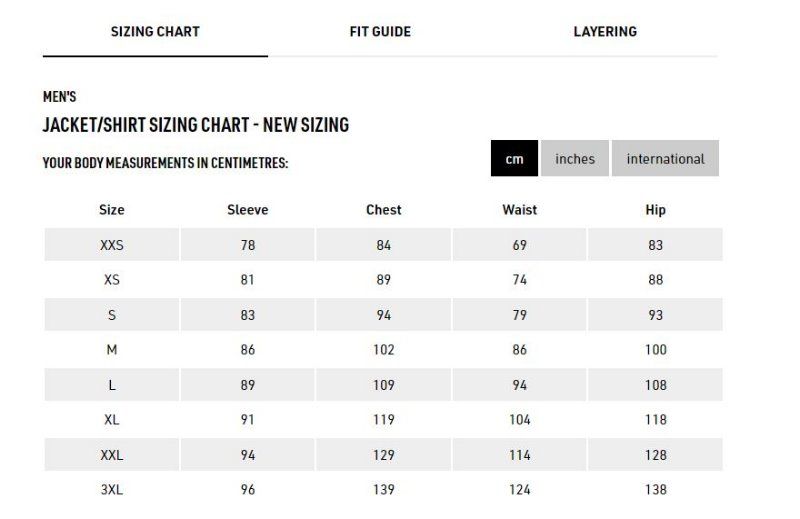Click the hip value 138 for 3XL
The width and height of the screenshot is (800, 519).
pos(656,489)
